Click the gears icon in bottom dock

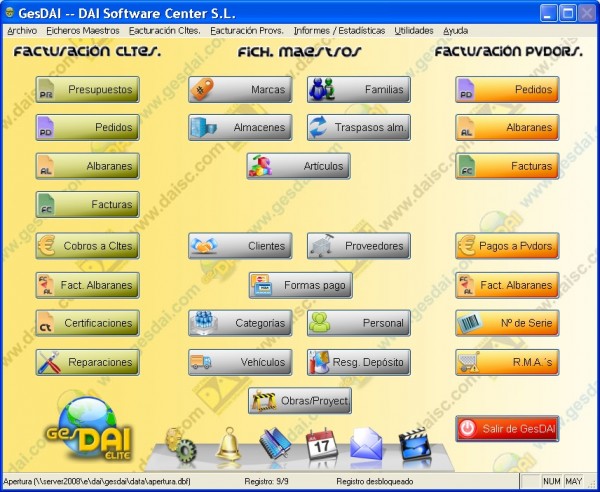[180, 444]
